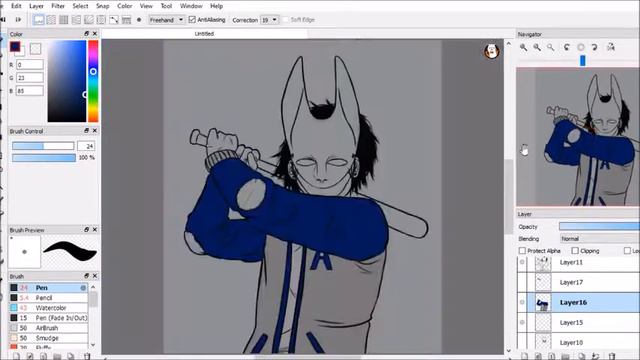Screen dimensions: 640x360
Task: Zoom out using Navigator second magnifier
Action: point(537,47)
